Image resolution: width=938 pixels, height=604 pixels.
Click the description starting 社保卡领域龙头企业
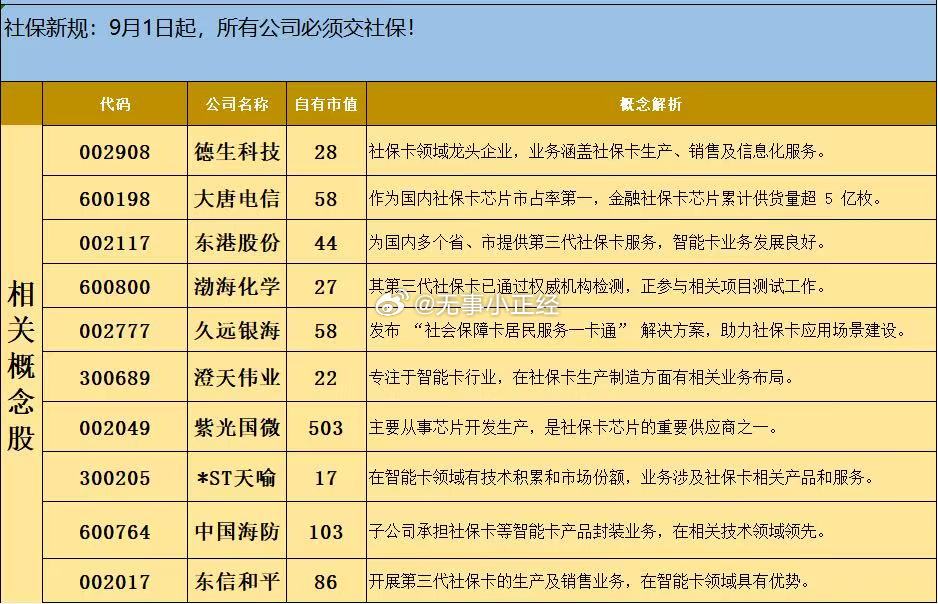597,151
